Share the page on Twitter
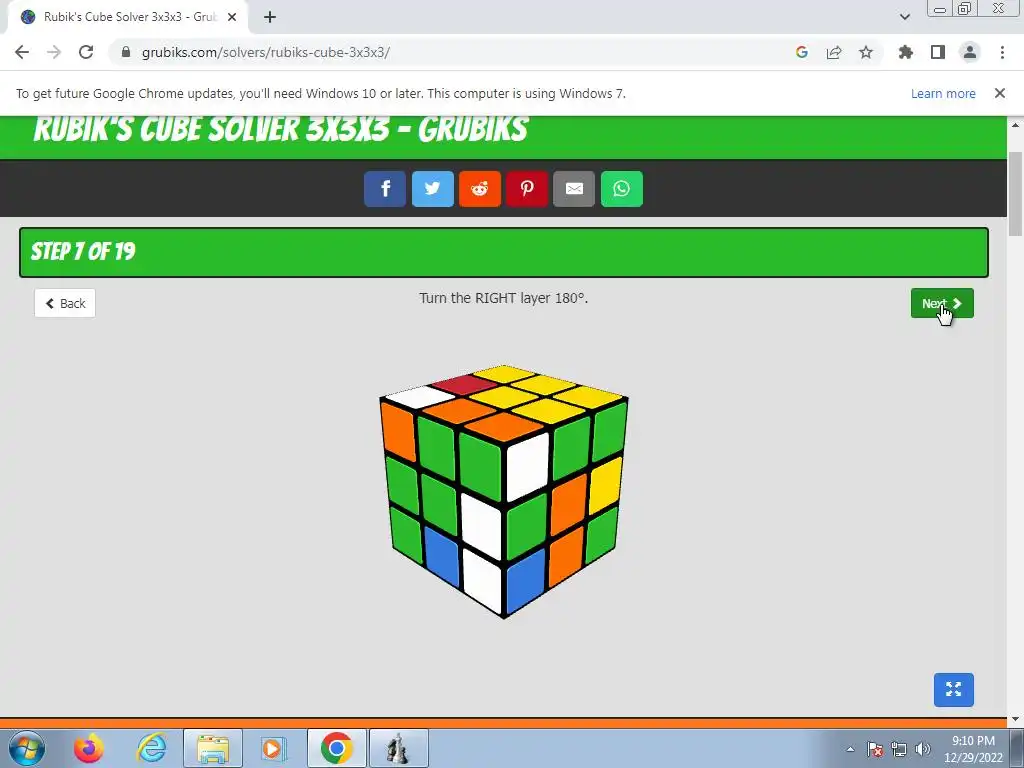This screenshot has height=768, width=1024. 432,189
